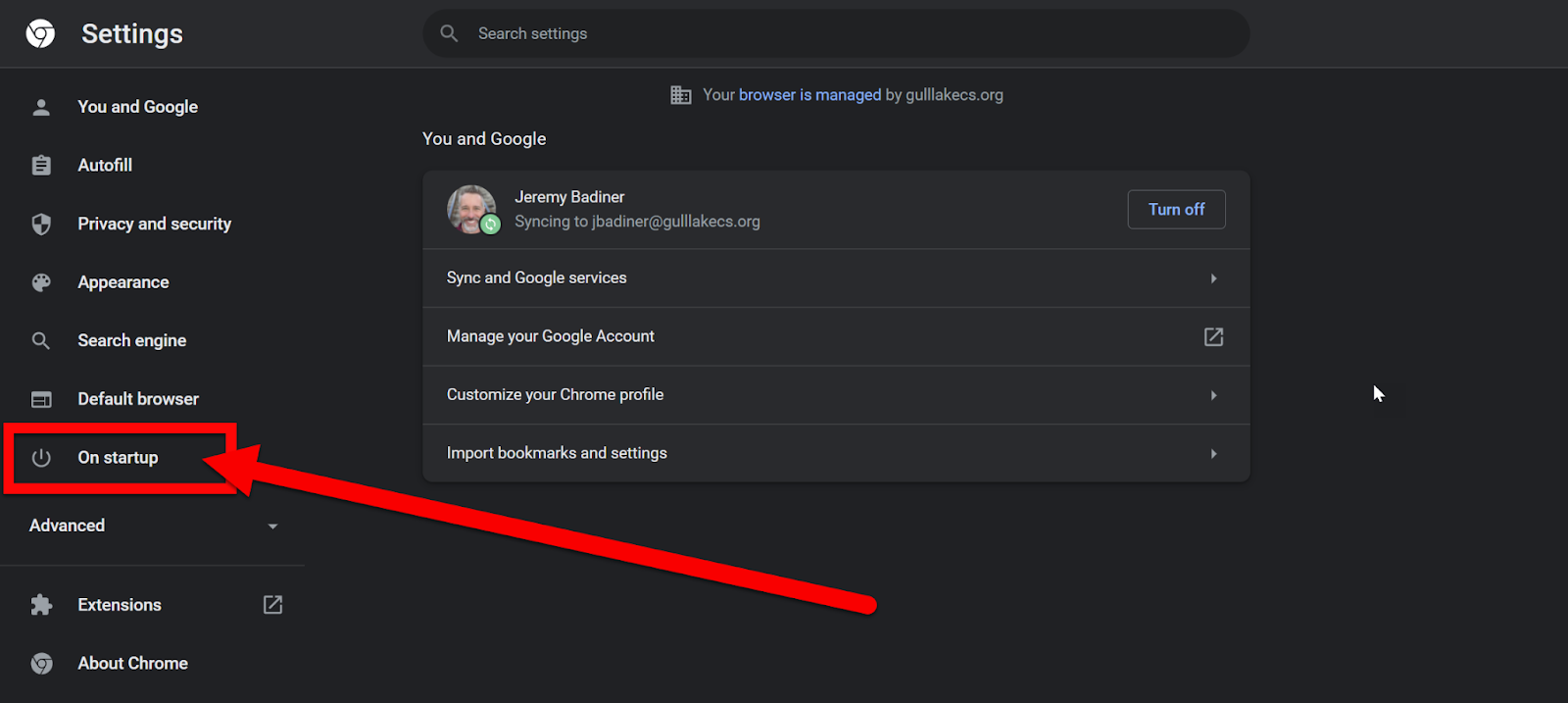Open Extensions from the sidebar
This screenshot has height=703, width=1568.
coord(120,605)
